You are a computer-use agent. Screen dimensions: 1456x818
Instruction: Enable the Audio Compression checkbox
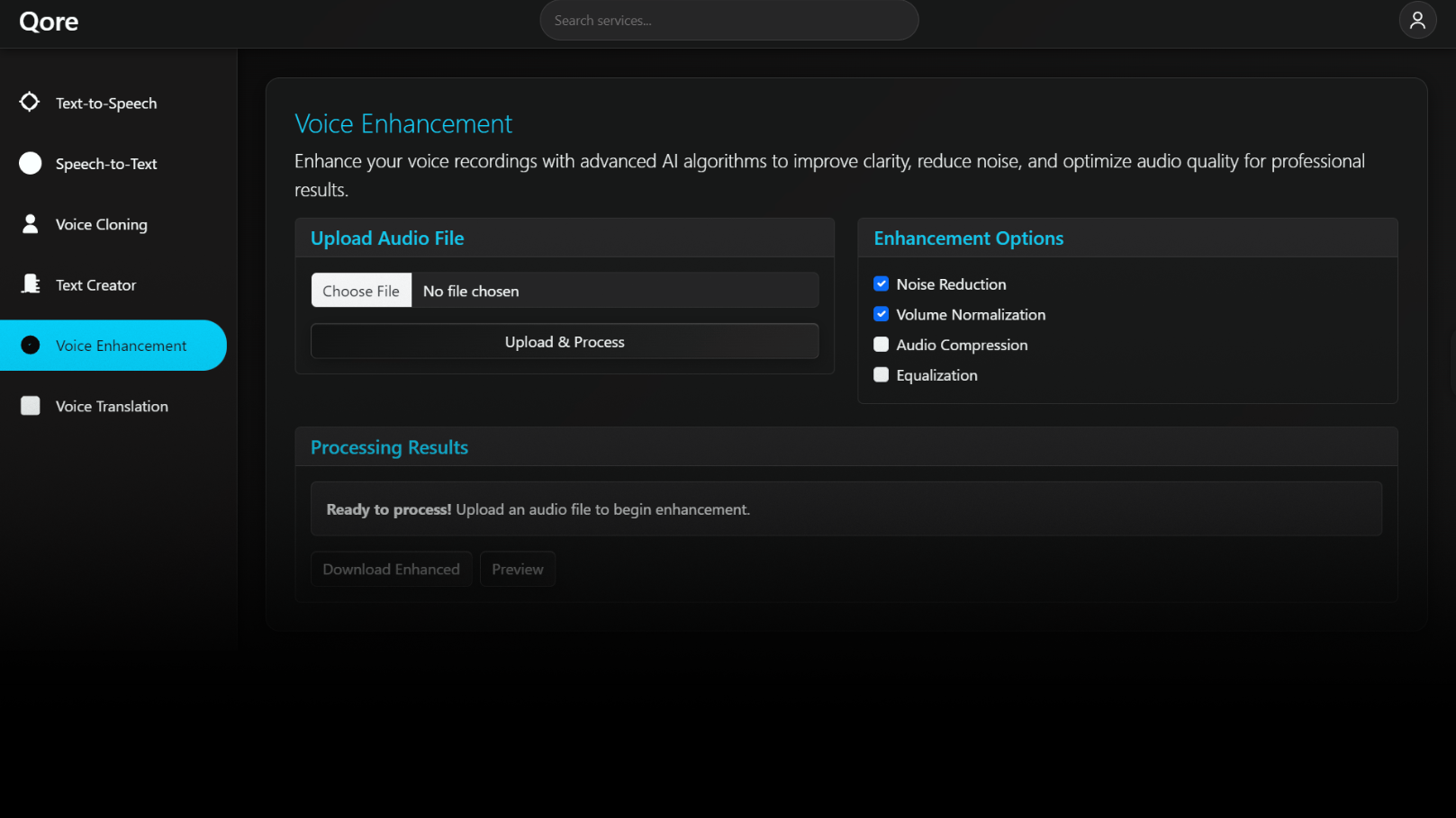point(881,345)
